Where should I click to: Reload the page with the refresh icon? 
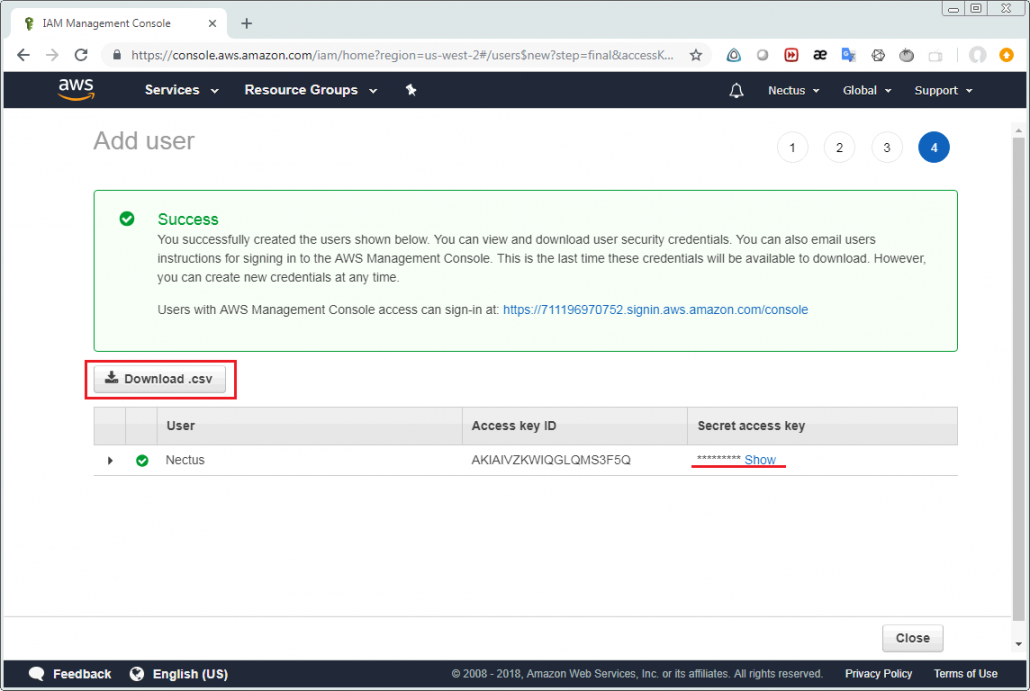(80, 55)
